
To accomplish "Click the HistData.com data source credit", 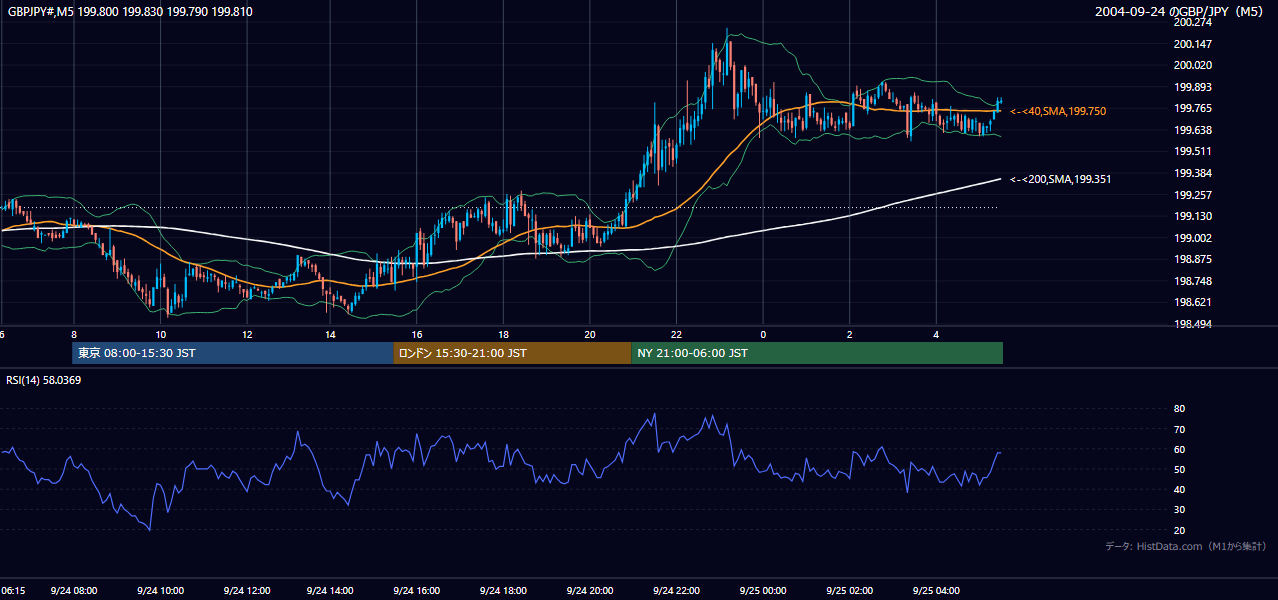I will coord(1185,546).
